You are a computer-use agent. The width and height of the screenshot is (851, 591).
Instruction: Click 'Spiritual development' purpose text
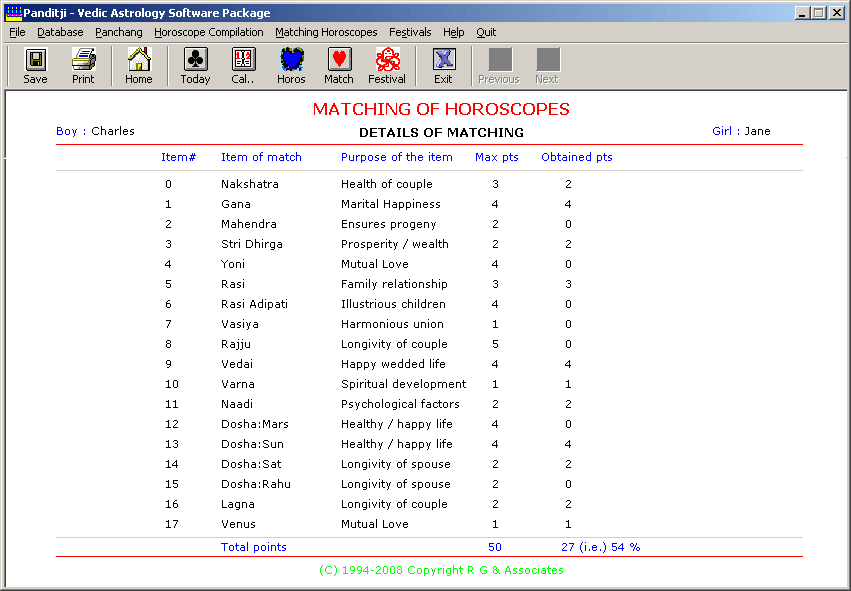click(404, 384)
